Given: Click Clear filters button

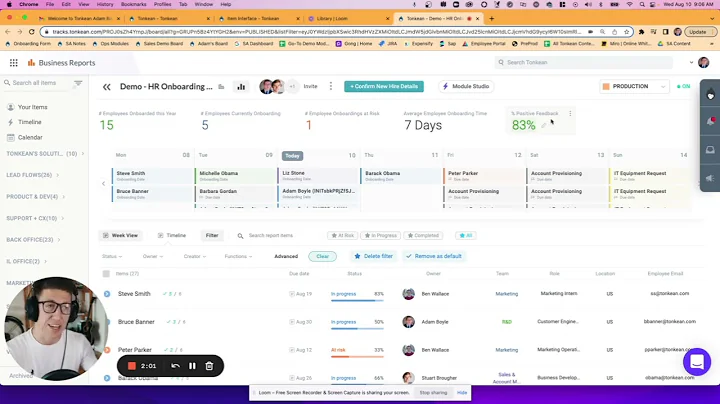Looking at the screenshot, I should (x=322, y=256).
